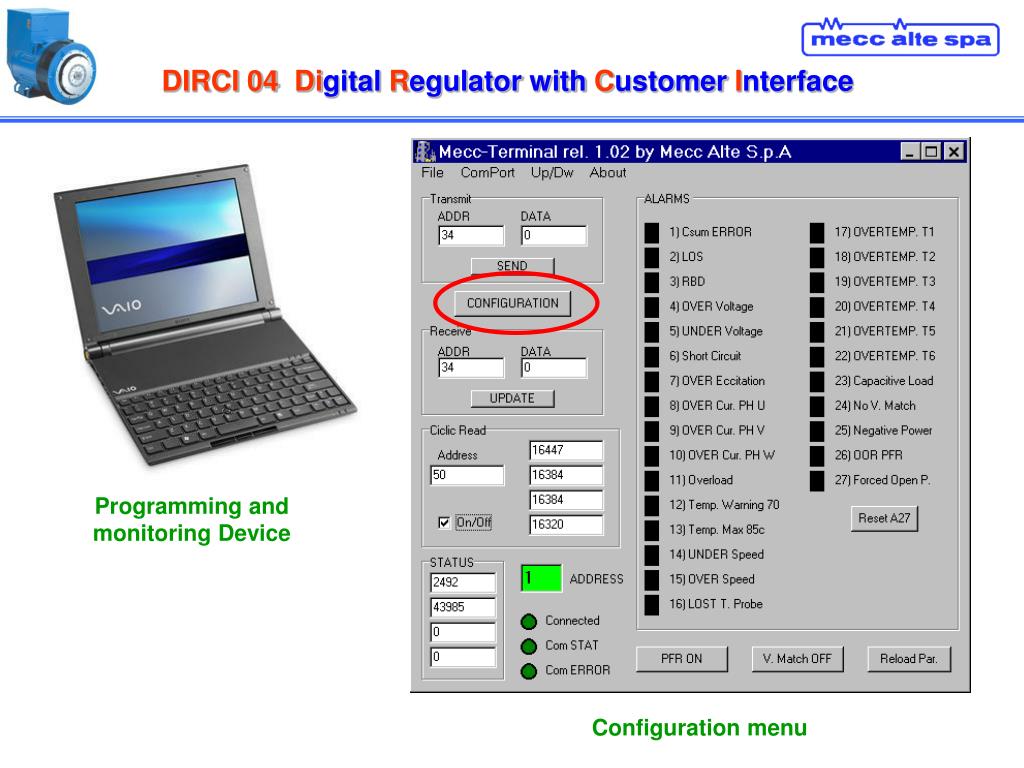Click the Reload Par. button
Viewport: 1024px width, 768px height.
[x=909, y=658]
